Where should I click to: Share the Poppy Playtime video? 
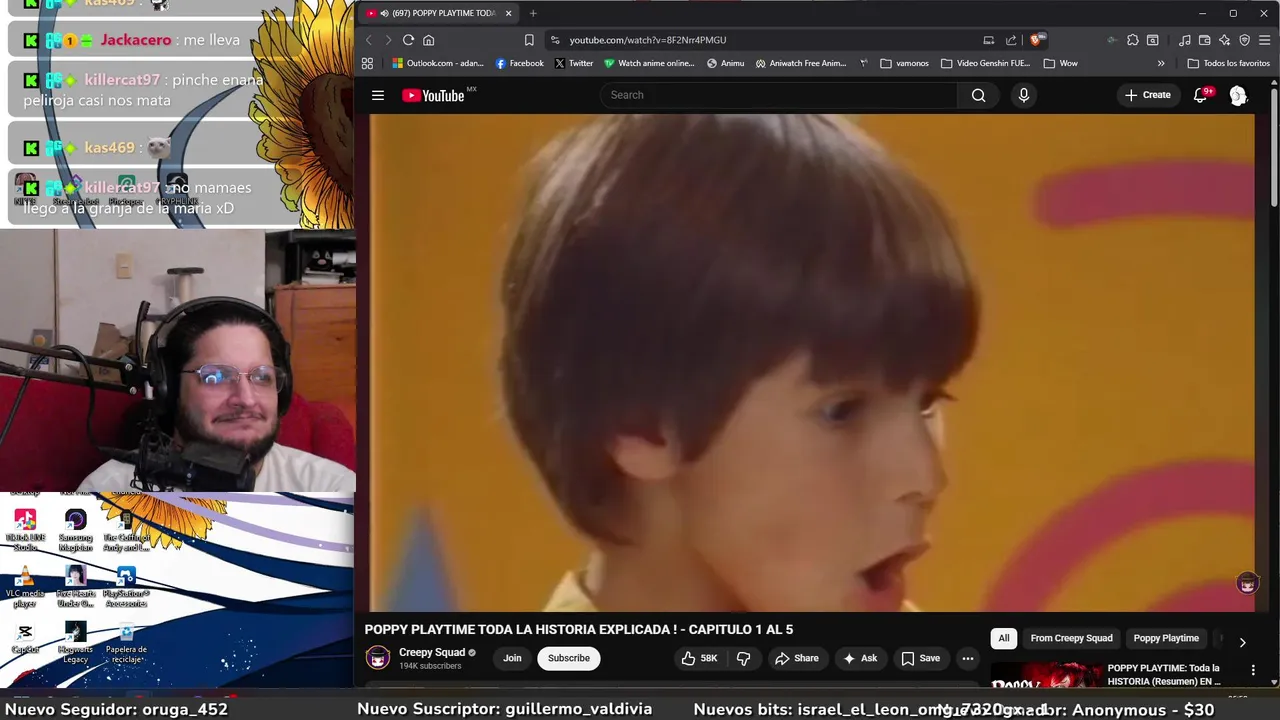pos(796,658)
